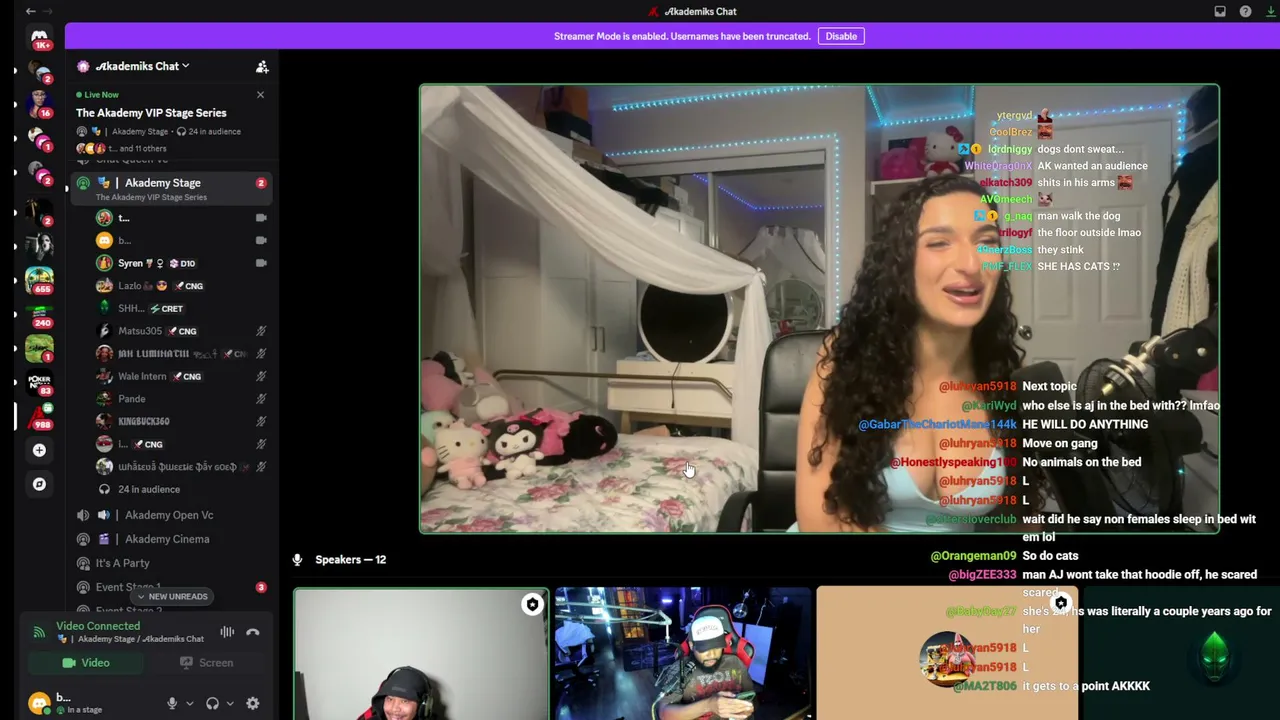Open the Discover servers compass icon
This screenshot has width=1280, height=720.
pos(39,484)
